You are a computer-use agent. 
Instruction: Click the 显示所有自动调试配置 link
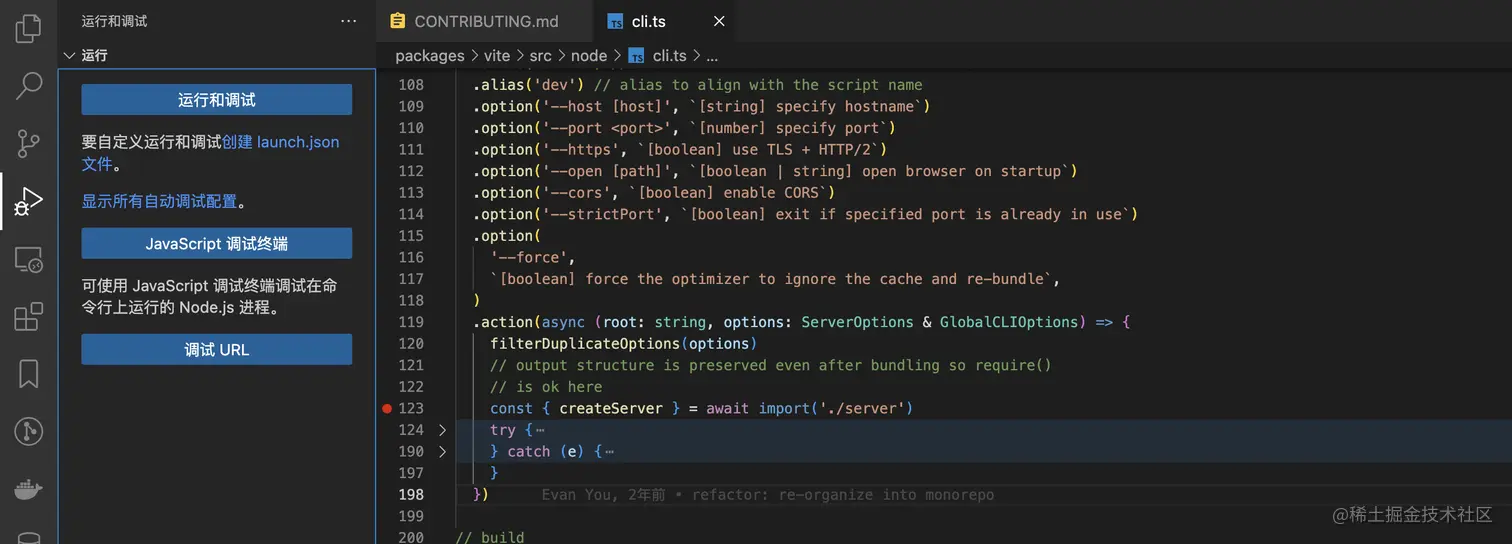pos(159,201)
